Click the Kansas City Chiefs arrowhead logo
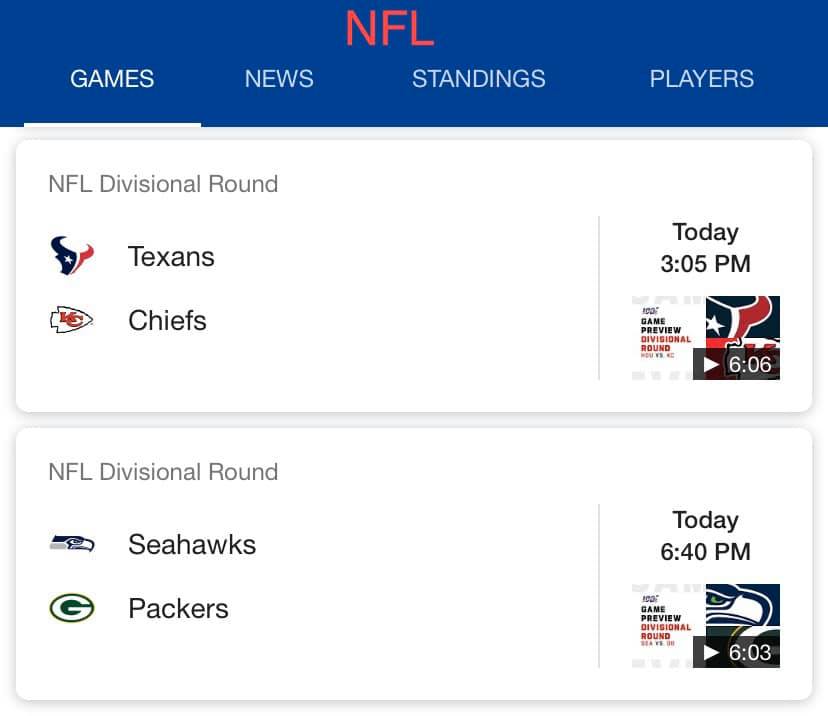828x716 pixels. pos(71,319)
